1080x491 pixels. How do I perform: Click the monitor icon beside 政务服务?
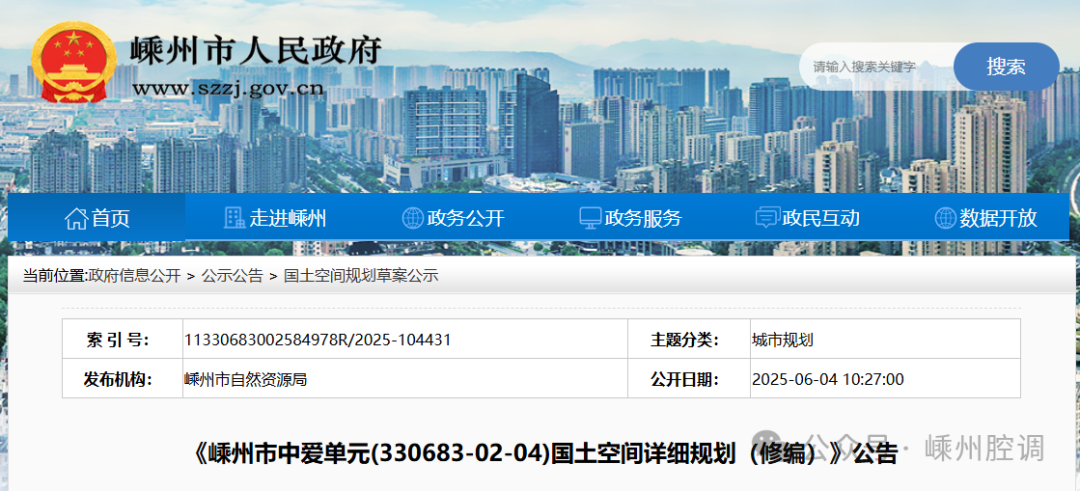[590, 218]
